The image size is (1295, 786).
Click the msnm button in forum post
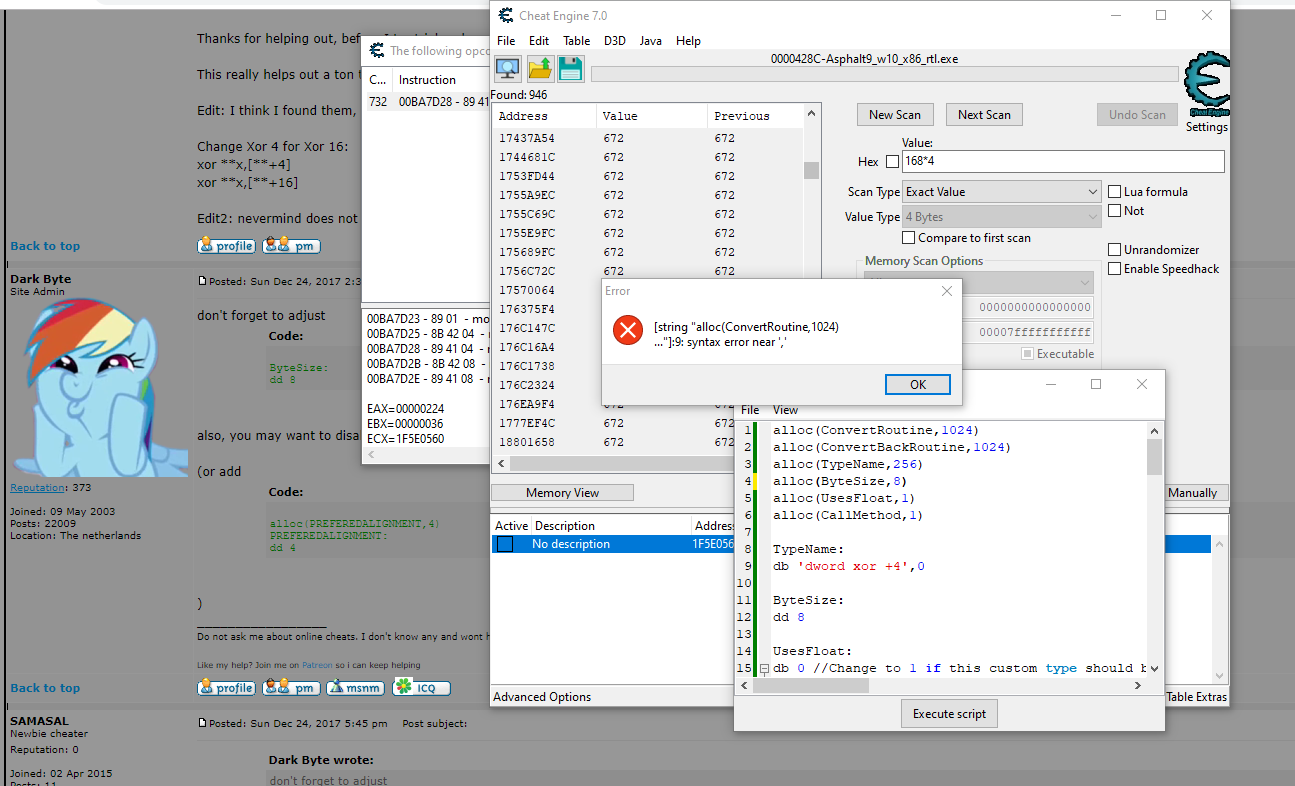coord(355,687)
